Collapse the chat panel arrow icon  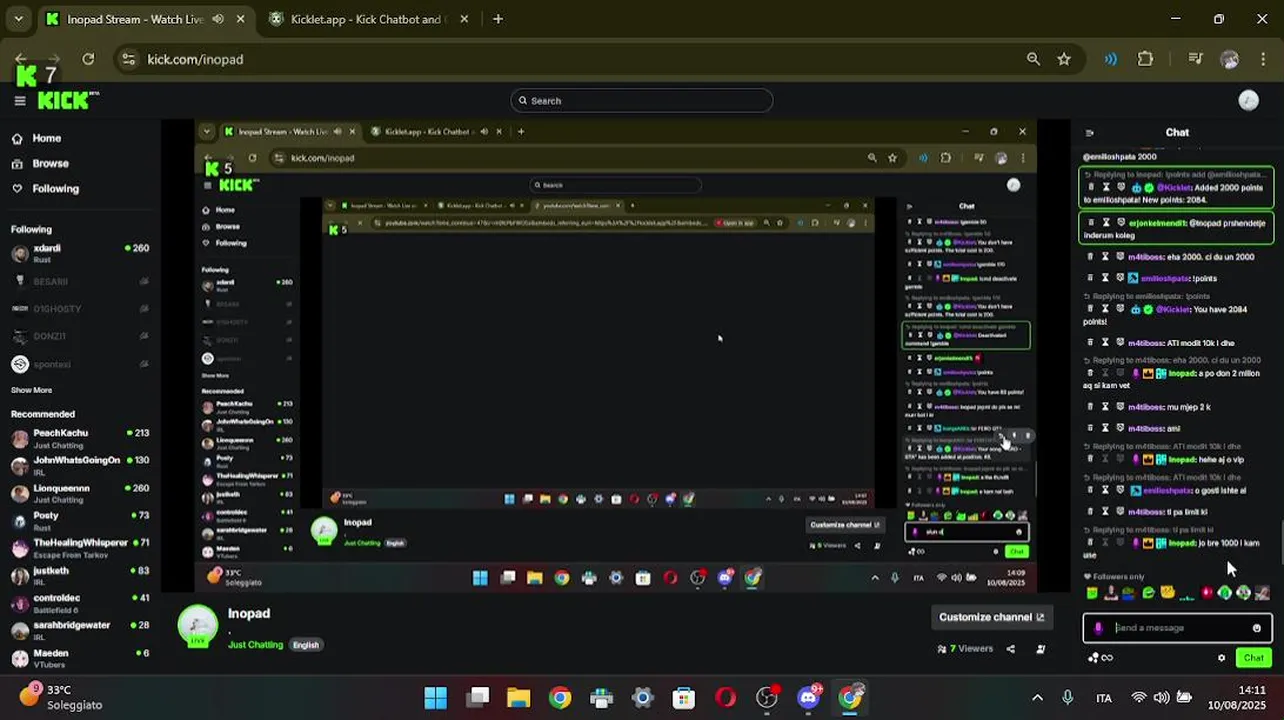pos(1089,132)
